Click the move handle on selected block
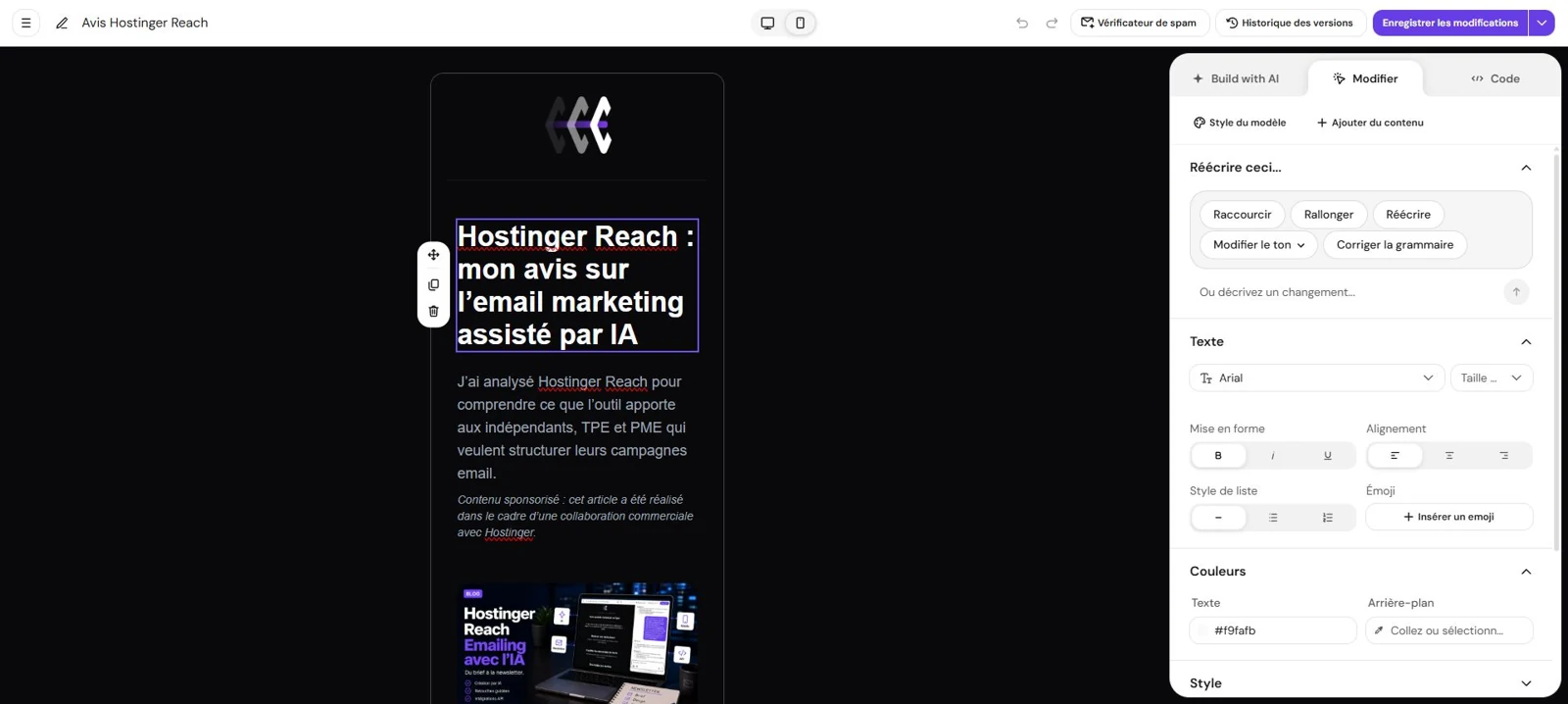This screenshot has height=704, width=1568. pyautogui.click(x=433, y=255)
